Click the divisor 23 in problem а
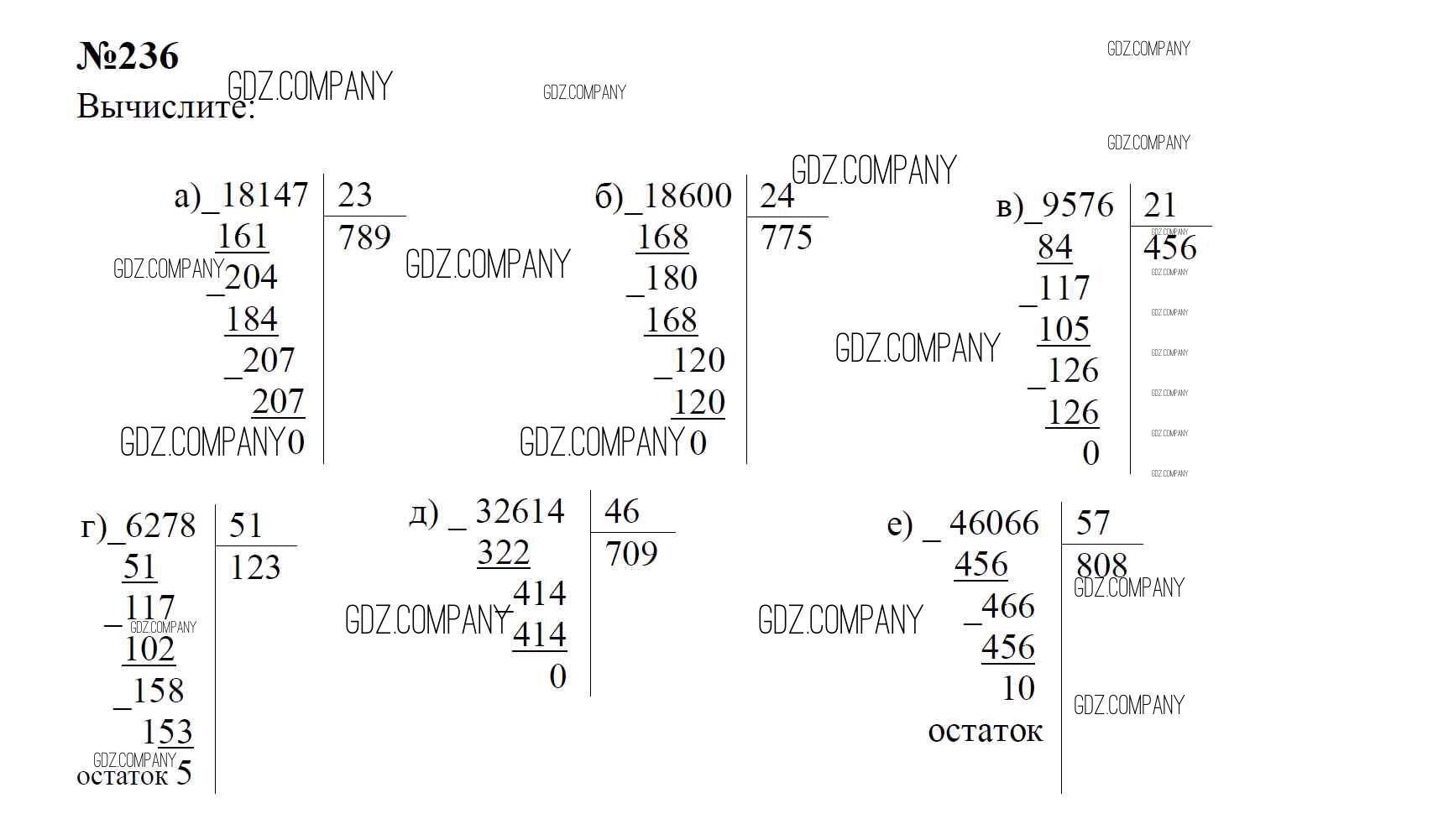The width and height of the screenshot is (1433, 840). pyautogui.click(x=355, y=195)
